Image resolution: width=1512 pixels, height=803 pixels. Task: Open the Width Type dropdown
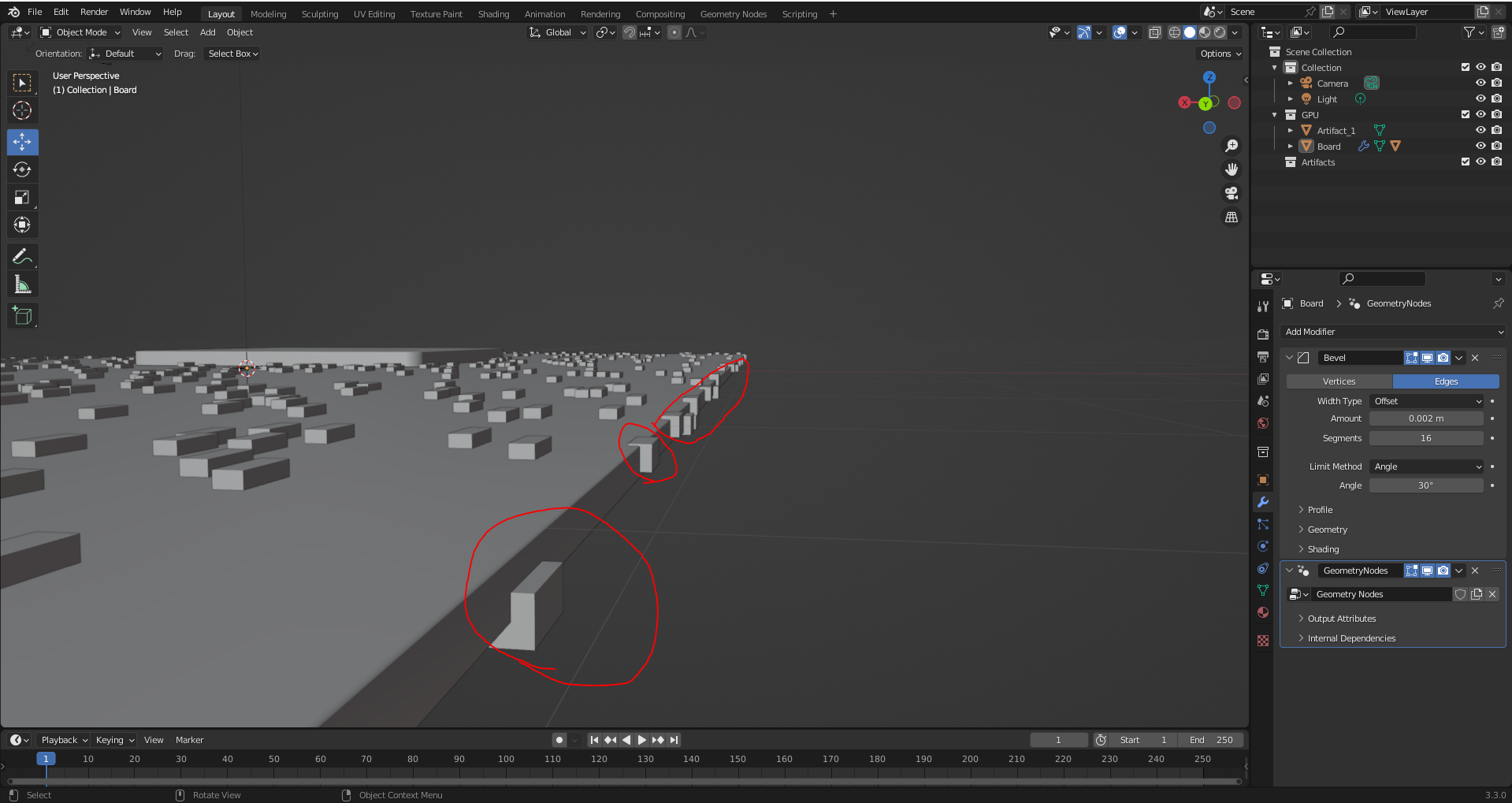pos(1425,401)
